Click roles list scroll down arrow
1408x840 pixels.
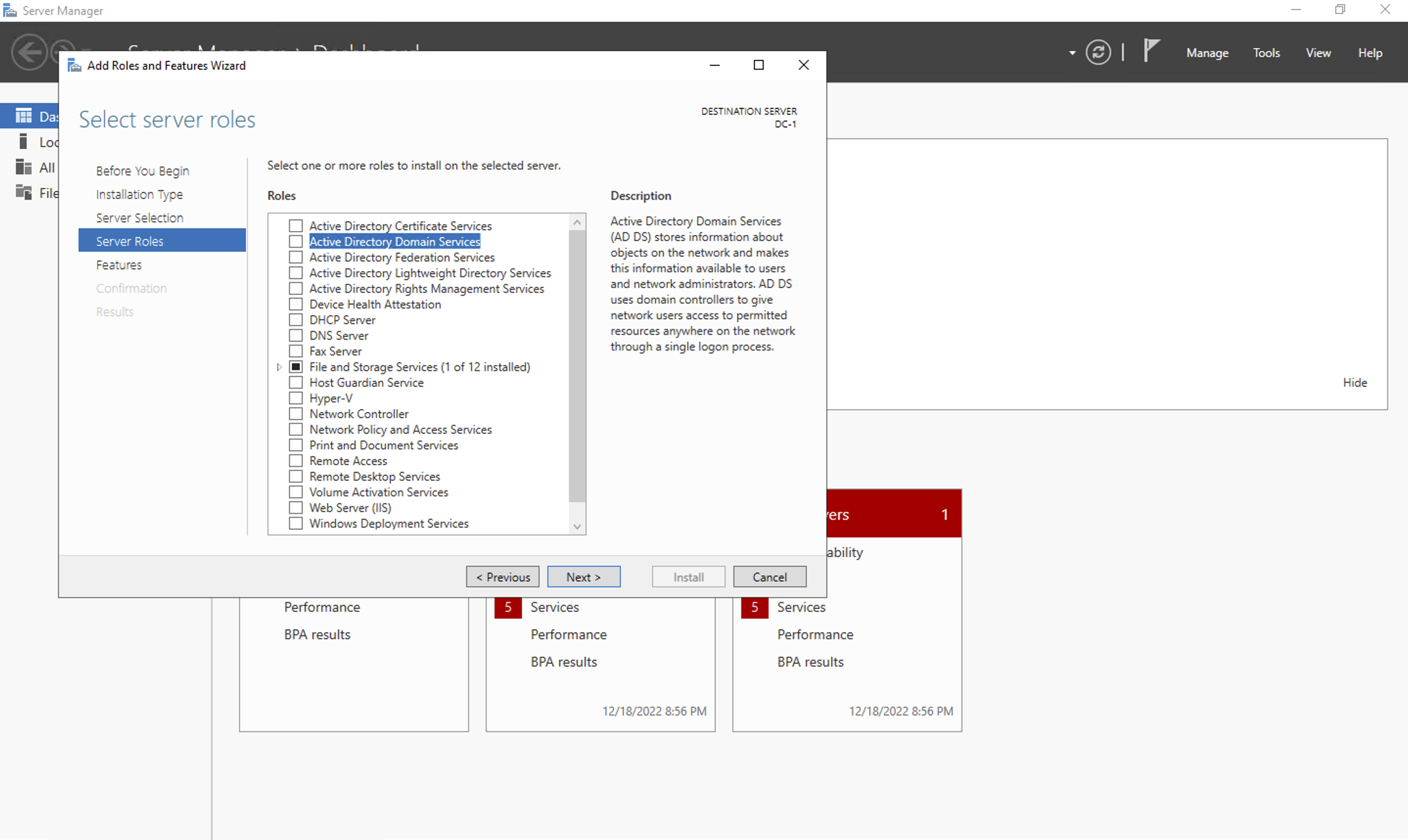click(577, 526)
